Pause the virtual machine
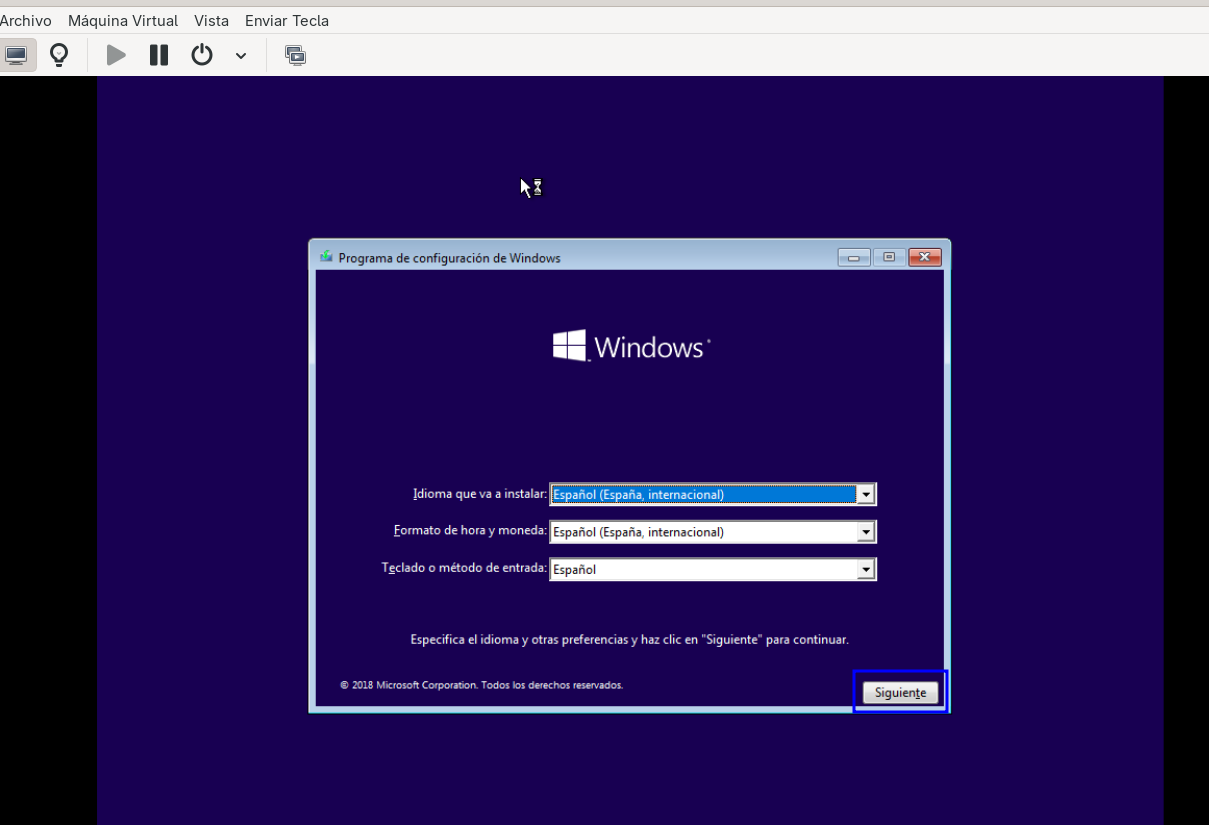 (x=159, y=55)
